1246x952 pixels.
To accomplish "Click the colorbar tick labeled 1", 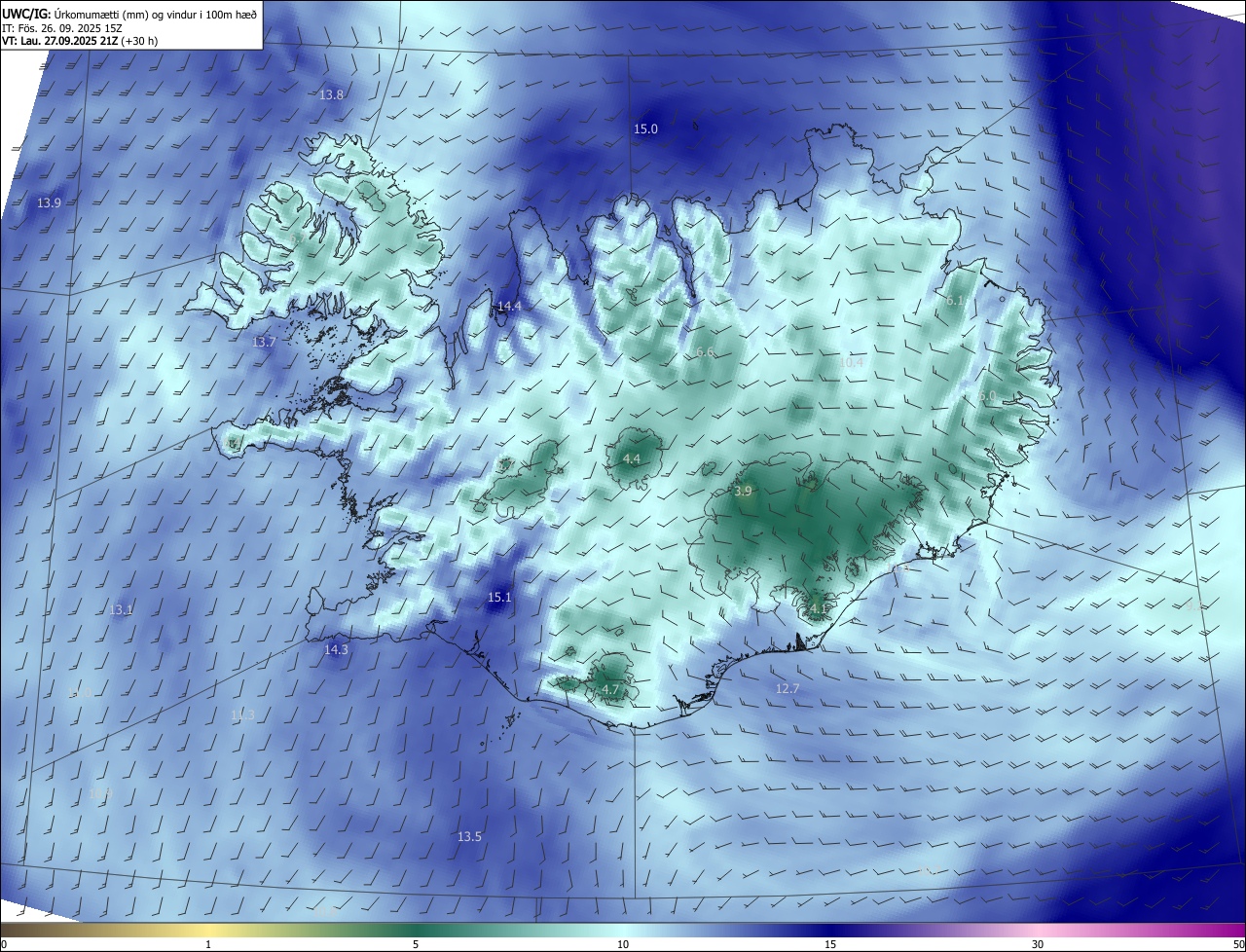I will coord(208,944).
